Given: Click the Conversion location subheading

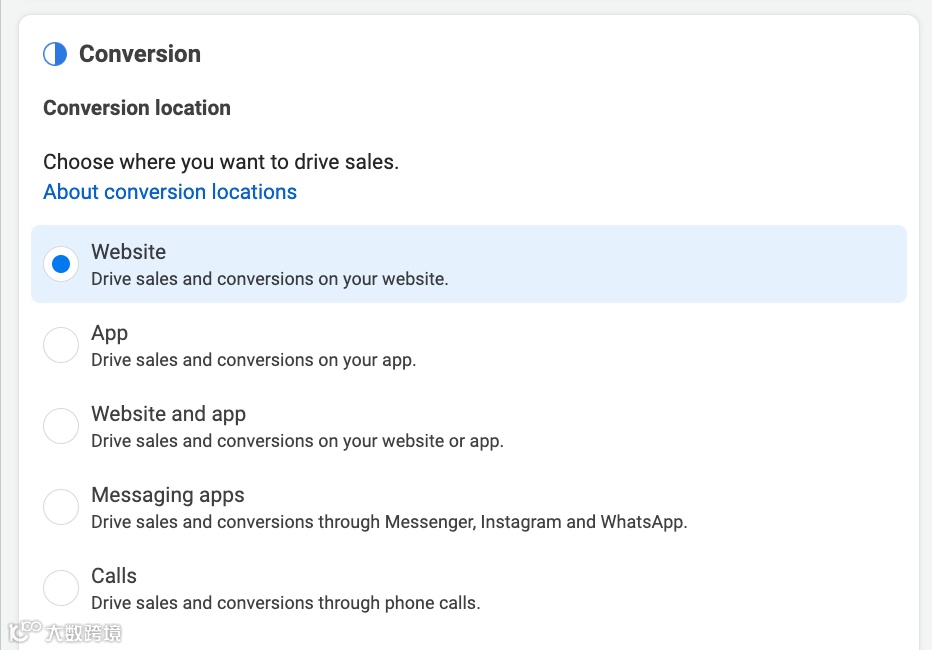Looking at the screenshot, I should pos(137,108).
